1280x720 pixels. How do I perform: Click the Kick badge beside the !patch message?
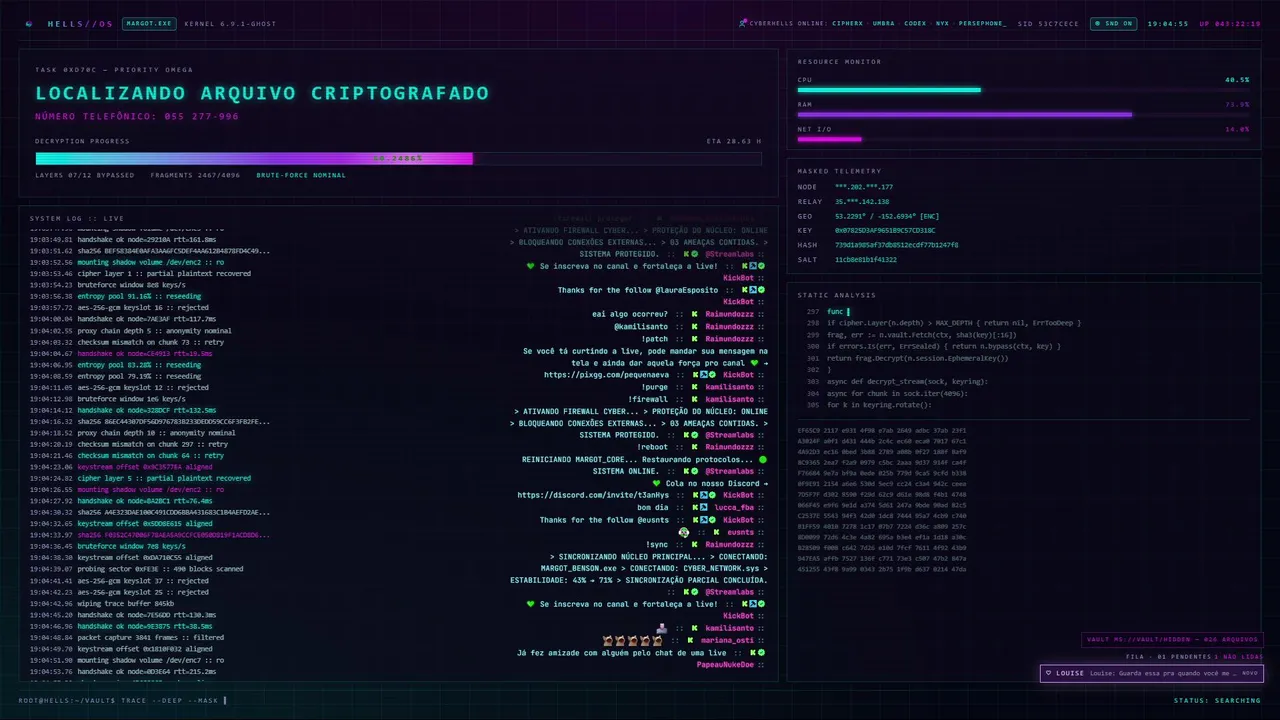695,338
